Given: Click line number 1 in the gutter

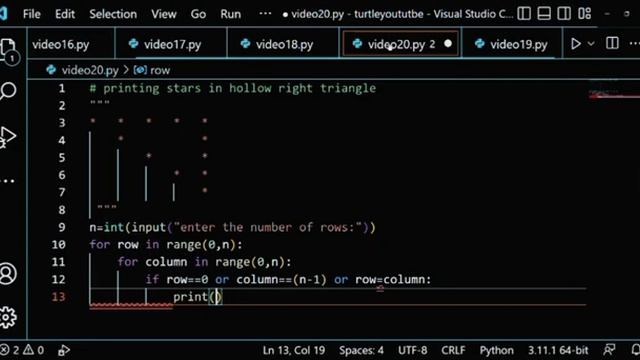Looking at the screenshot, I should point(62,88).
